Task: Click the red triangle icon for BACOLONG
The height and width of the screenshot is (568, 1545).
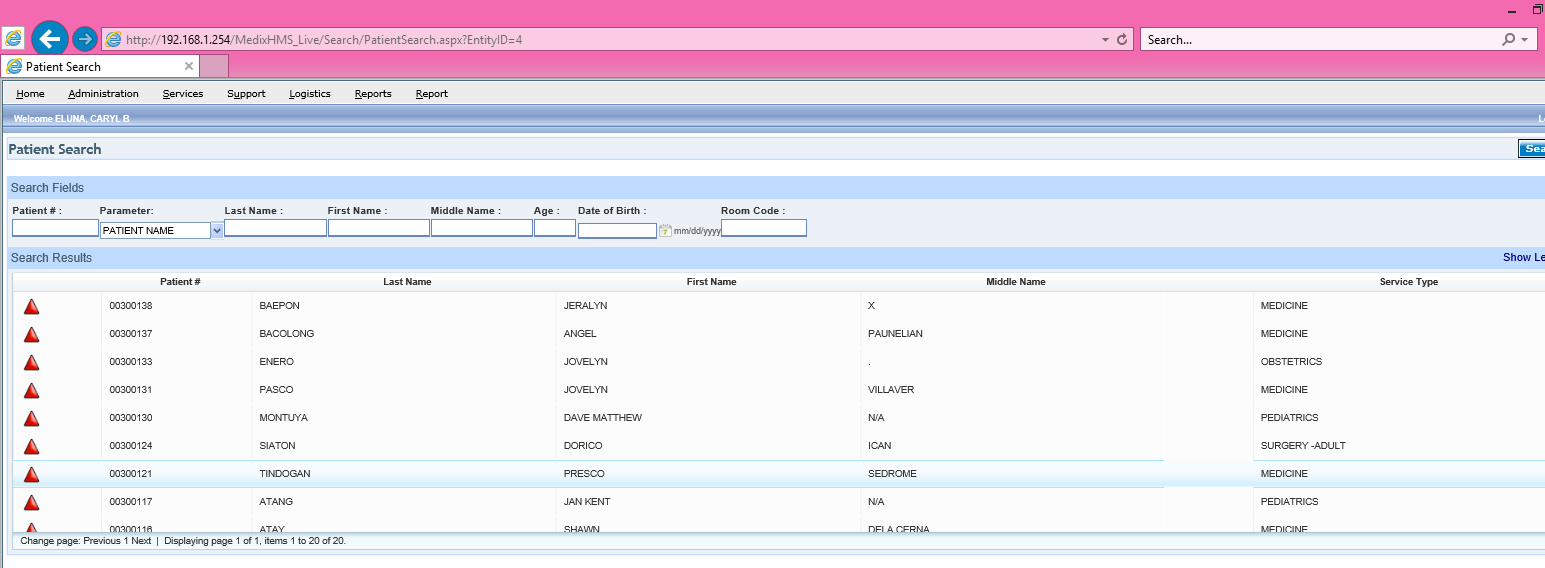Action: tap(31, 334)
